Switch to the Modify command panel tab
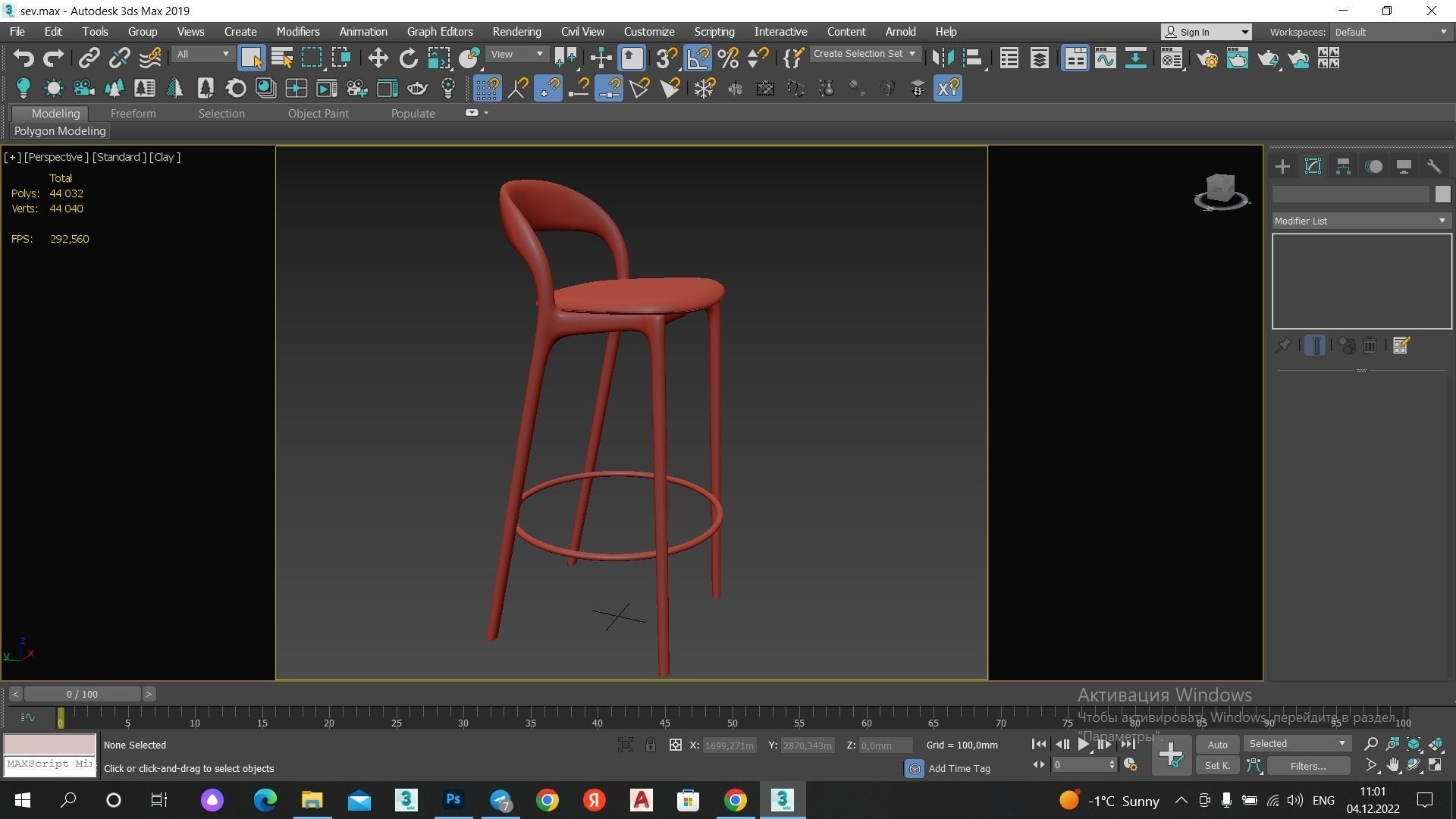The width and height of the screenshot is (1456, 819). pos(1313,167)
